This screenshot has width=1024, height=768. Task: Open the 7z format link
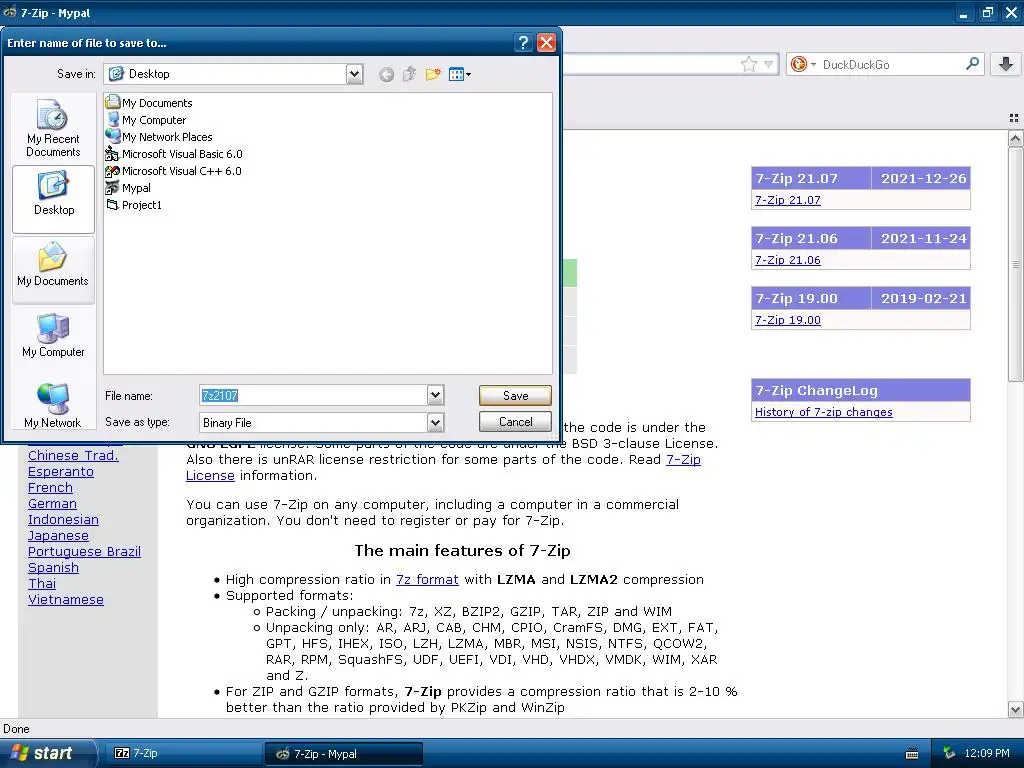427,579
